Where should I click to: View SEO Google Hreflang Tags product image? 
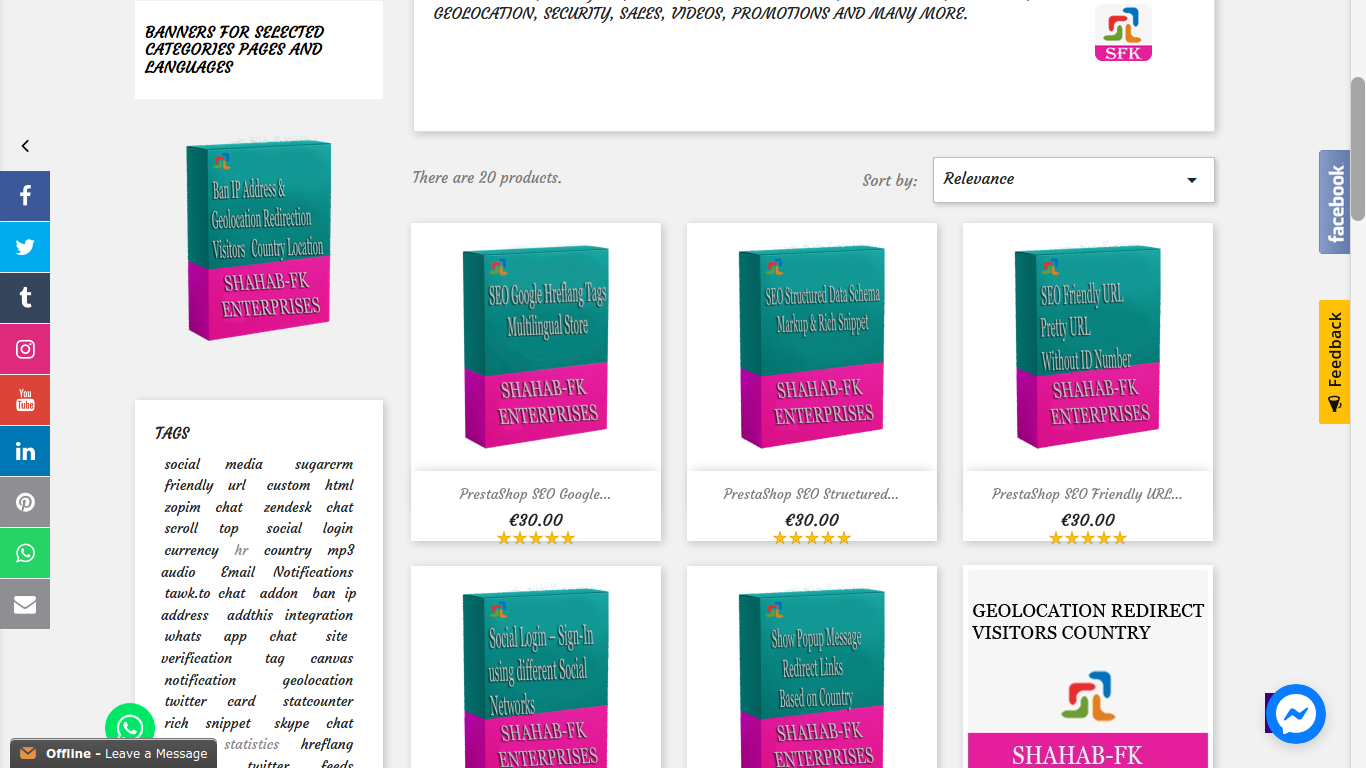tap(536, 347)
